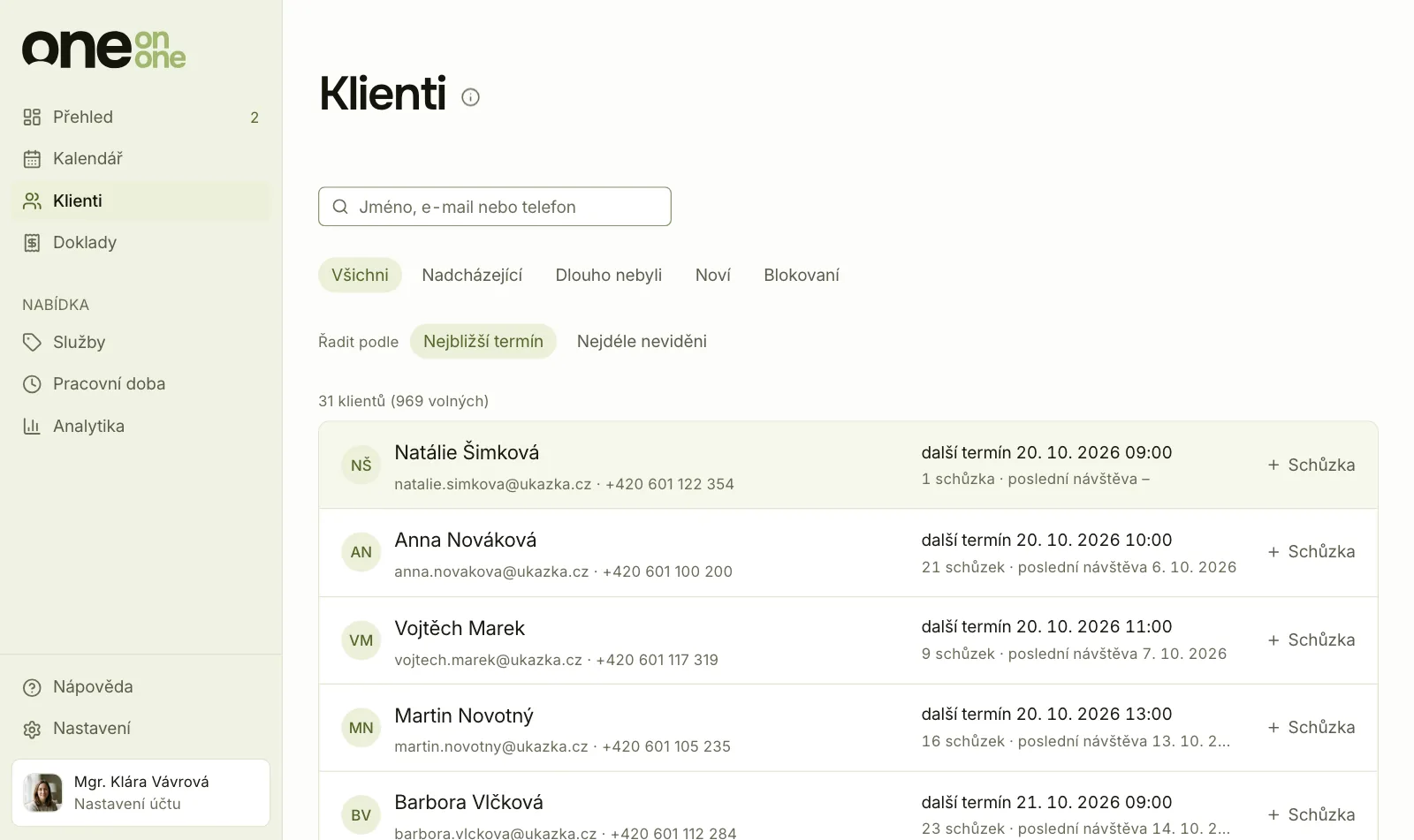Switch to the Noví filter tab

click(x=713, y=276)
